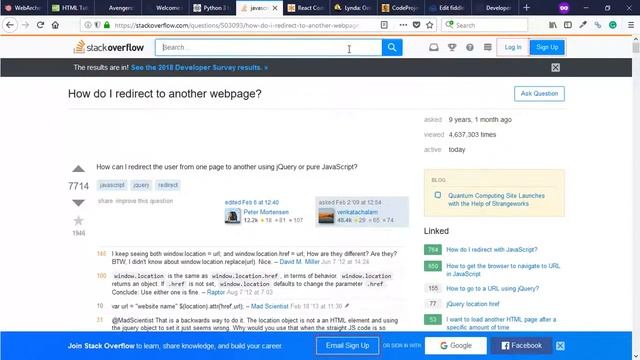Open the Quantum Computing Site Launches blog link
This screenshot has height=360, width=640.
coord(496,200)
